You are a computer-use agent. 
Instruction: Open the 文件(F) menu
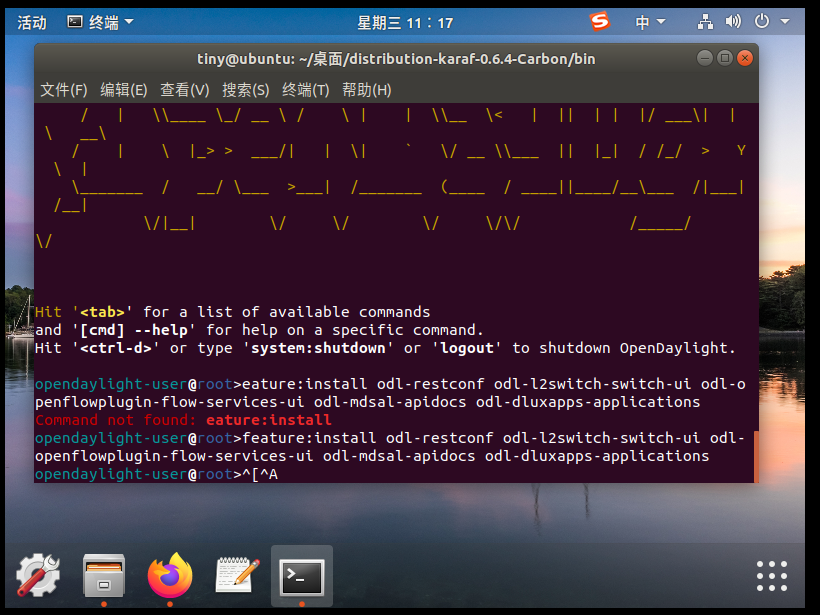click(x=64, y=90)
